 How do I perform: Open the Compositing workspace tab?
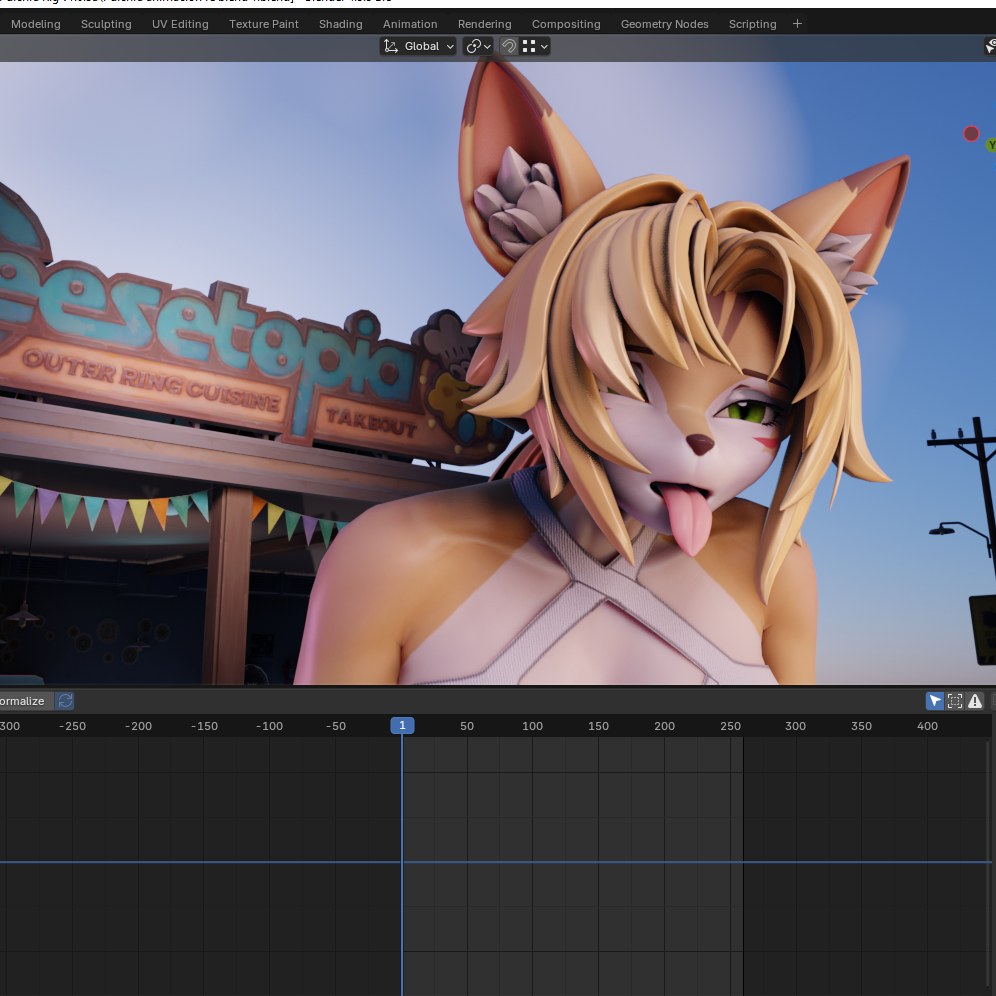[566, 24]
